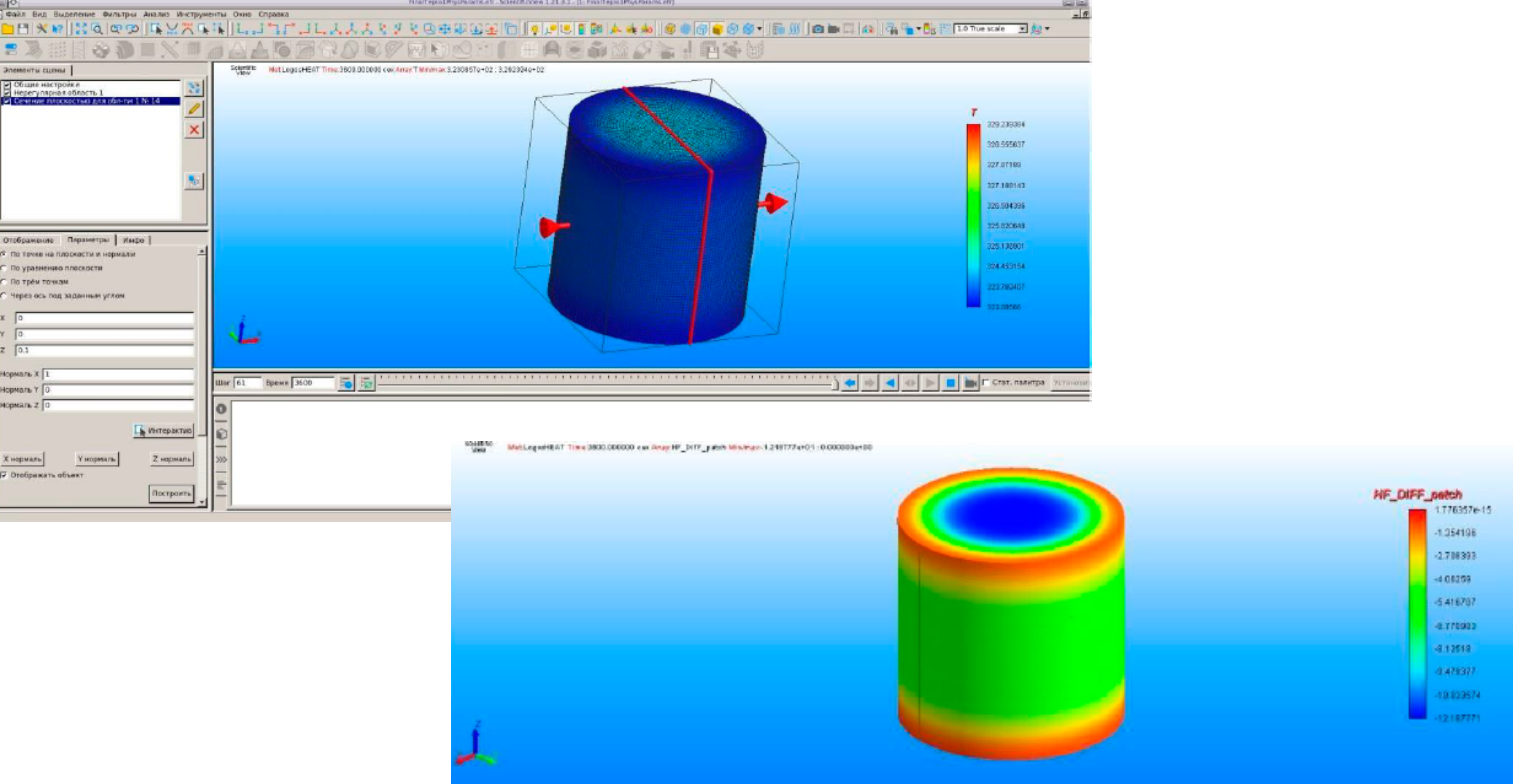Switch to the 'Отображение' tab
Viewport: 1513px width, 784px height.
click(x=28, y=240)
